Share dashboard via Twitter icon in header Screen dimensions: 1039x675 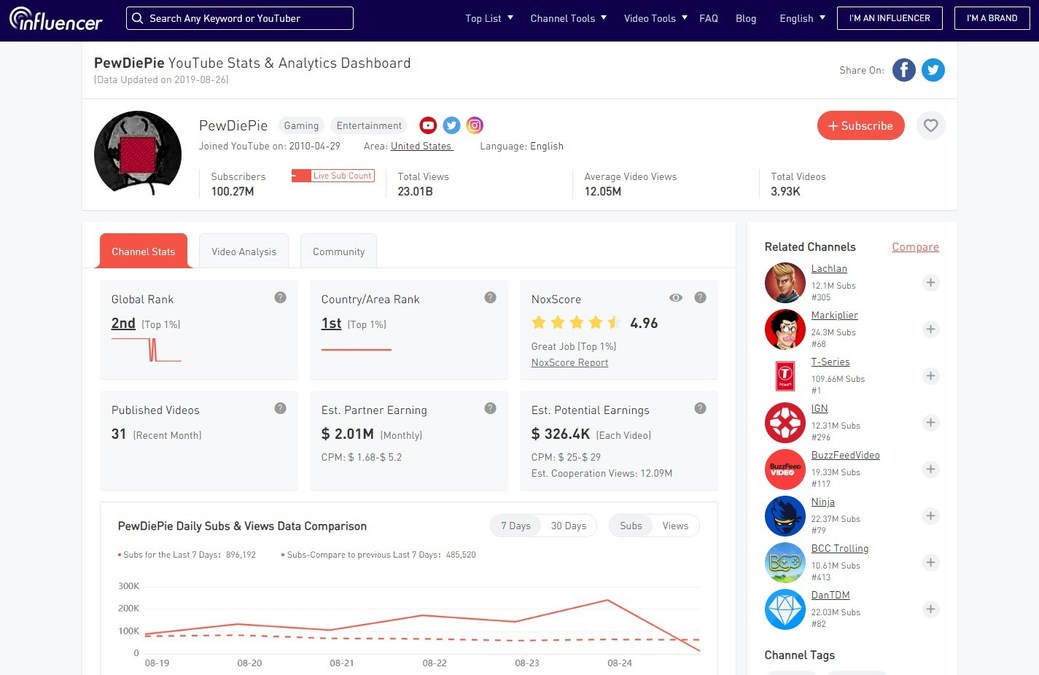(x=933, y=70)
